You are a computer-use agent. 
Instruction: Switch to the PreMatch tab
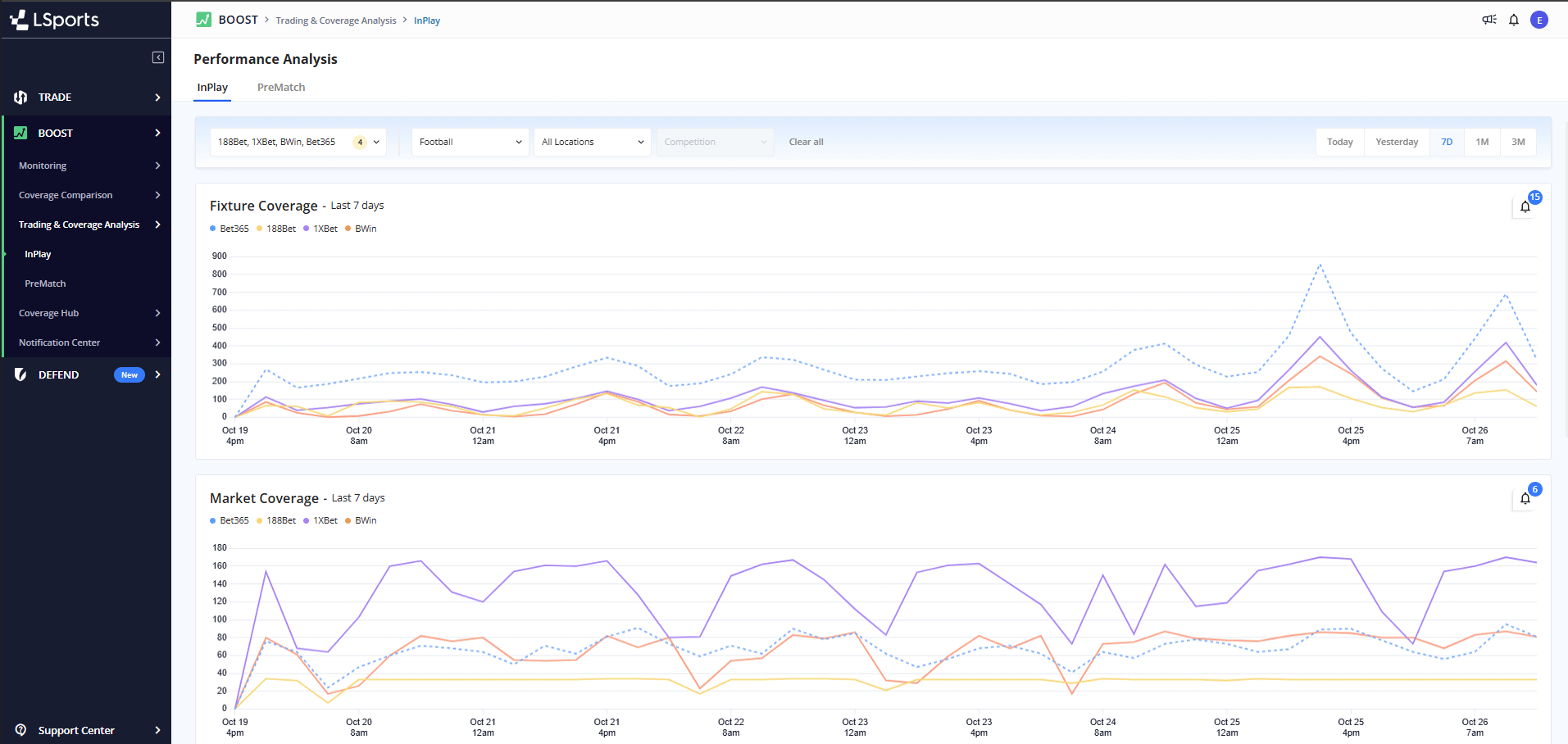tap(281, 88)
